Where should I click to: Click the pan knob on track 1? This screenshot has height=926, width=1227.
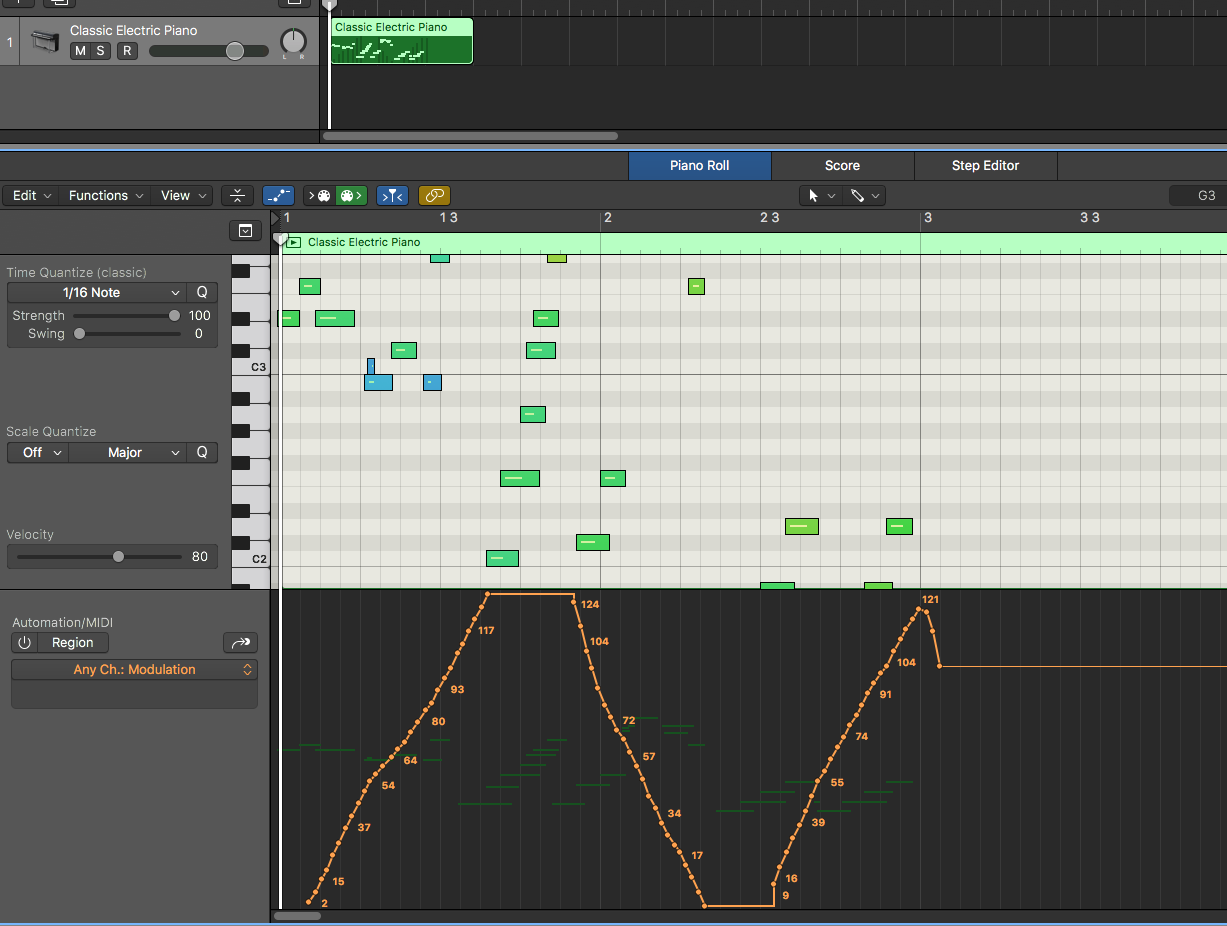pos(293,42)
